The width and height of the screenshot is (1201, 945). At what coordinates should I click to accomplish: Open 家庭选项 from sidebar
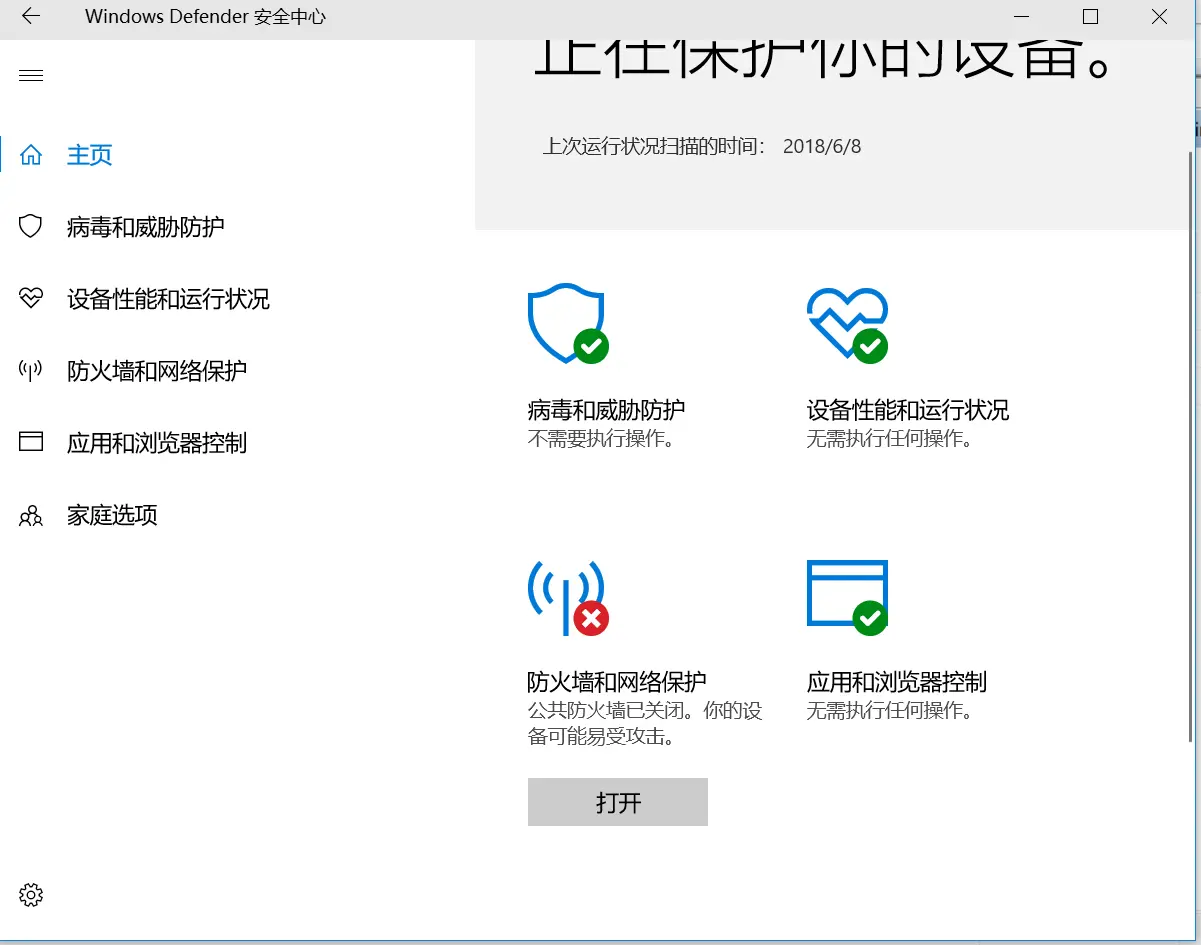click(x=112, y=515)
